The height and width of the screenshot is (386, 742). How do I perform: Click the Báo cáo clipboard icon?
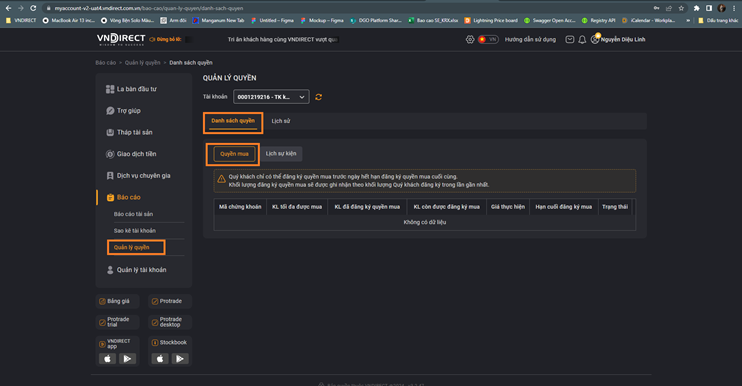coord(110,197)
